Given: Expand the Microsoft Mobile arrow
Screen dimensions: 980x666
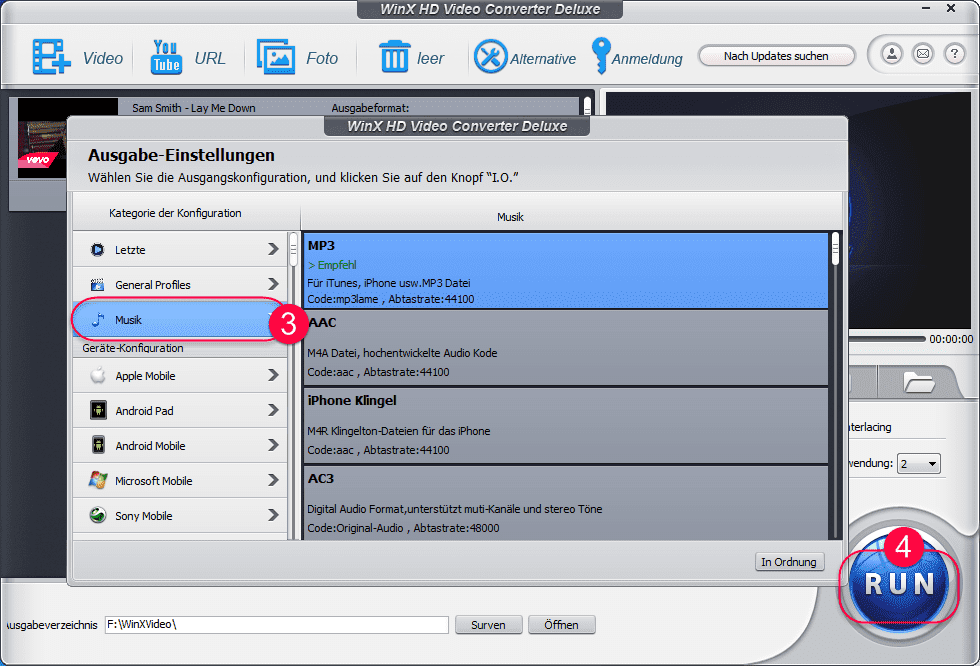Looking at the screenshot, I should 273,480.
